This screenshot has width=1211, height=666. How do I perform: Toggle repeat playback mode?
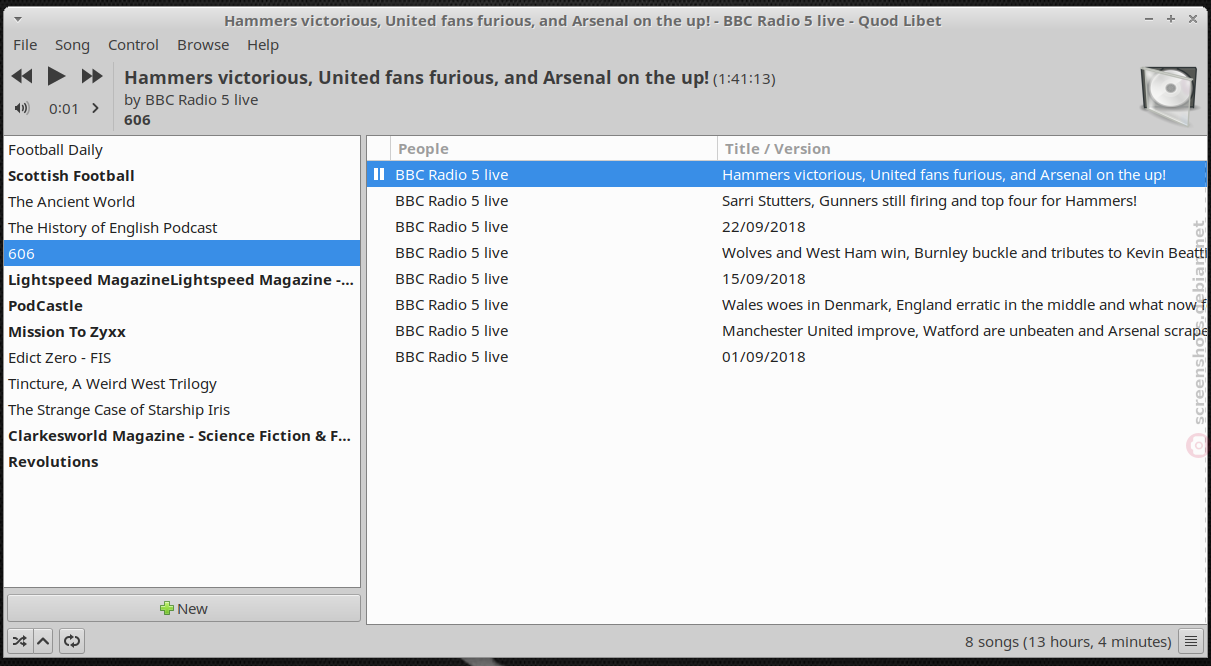pos(72,641)
